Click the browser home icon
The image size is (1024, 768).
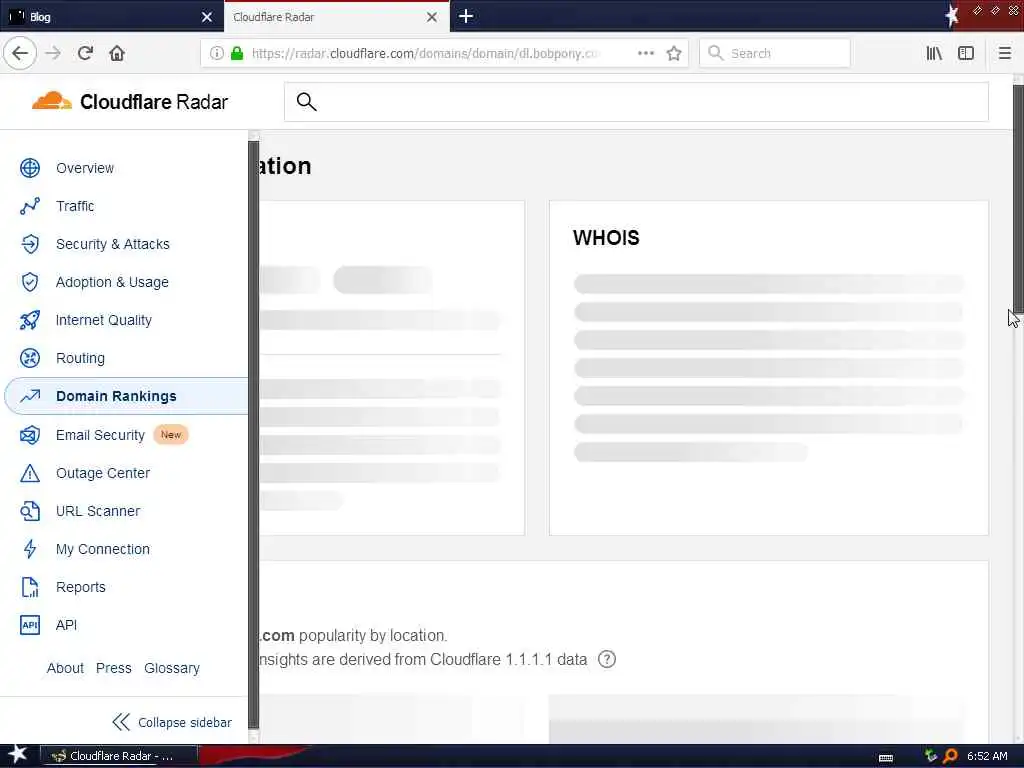[117, 53]
